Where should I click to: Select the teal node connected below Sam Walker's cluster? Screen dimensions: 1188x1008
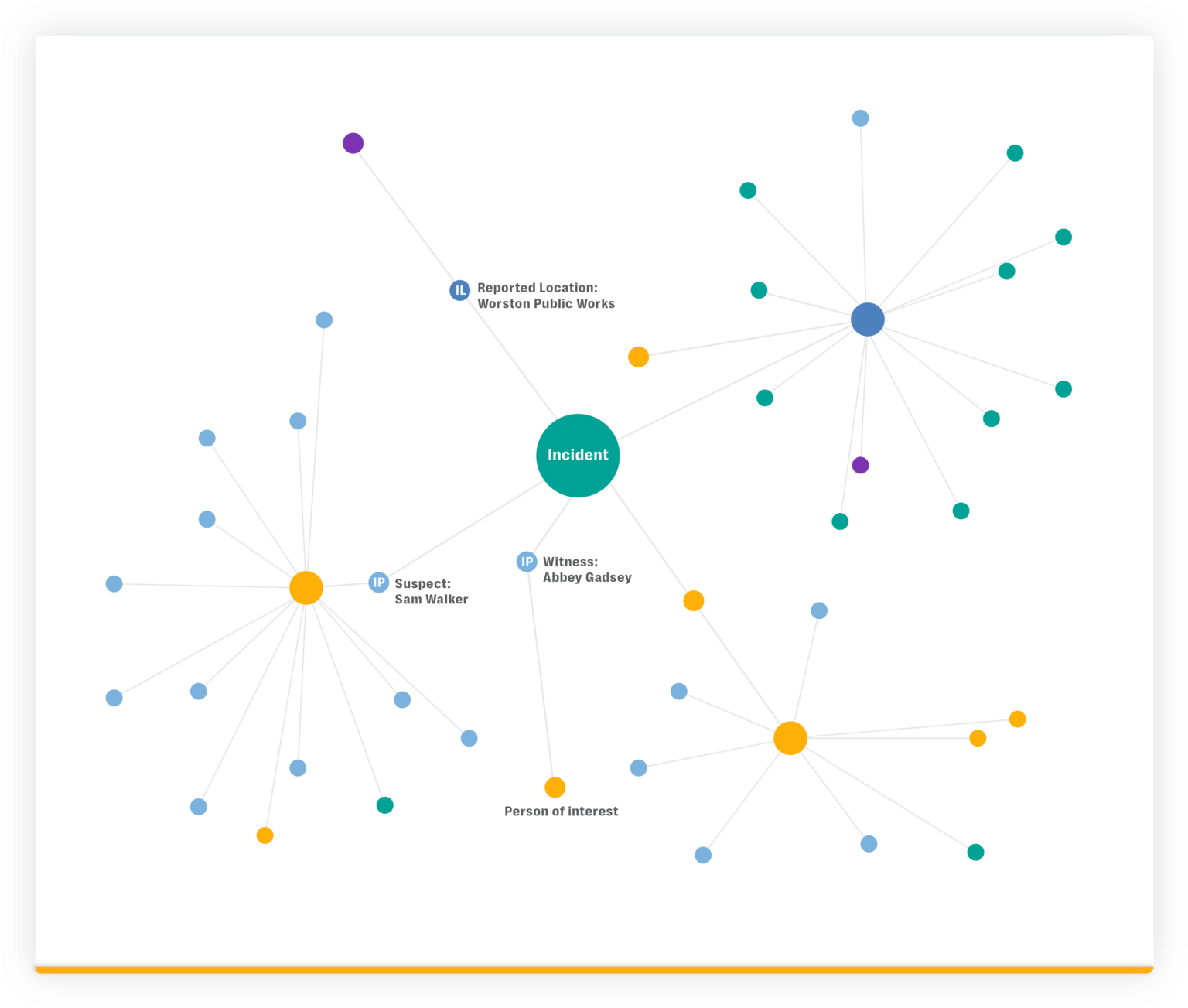[x=385, y=805]
